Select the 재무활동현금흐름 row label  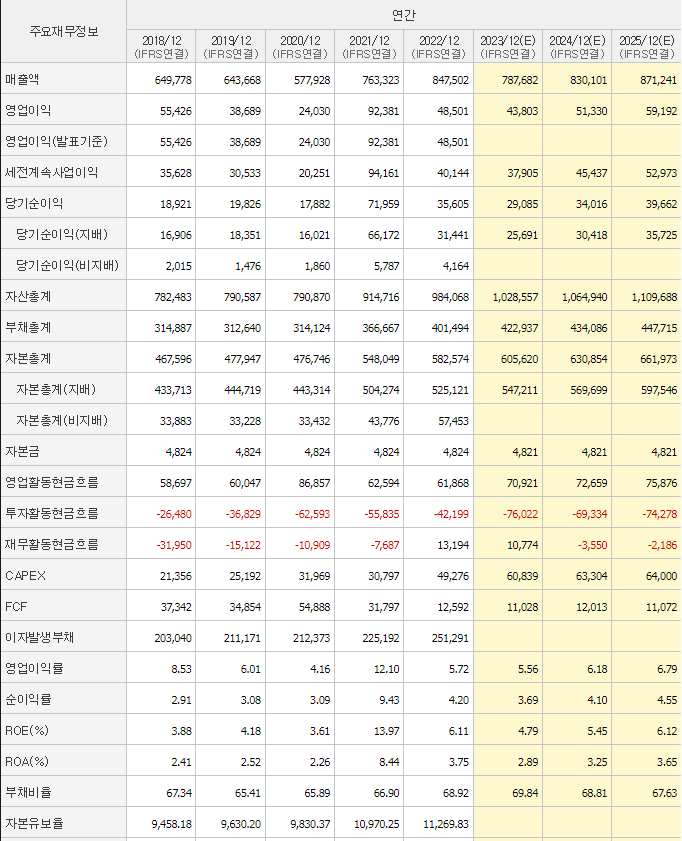[52, 544]
